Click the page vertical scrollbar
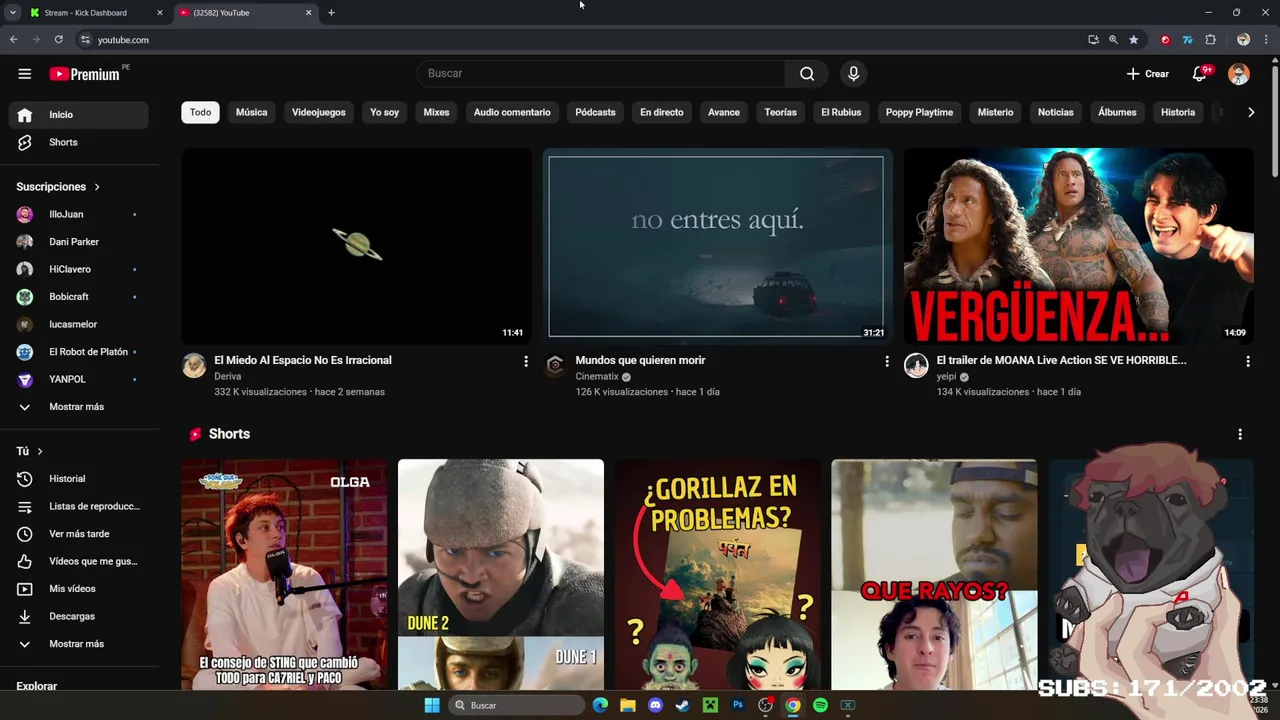 pos(1274,120)
